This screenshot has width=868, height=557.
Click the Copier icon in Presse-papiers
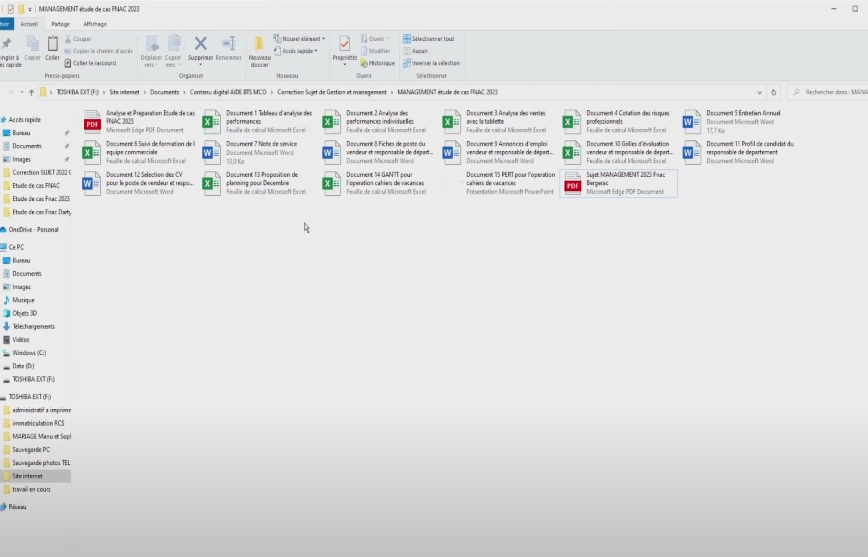click(33, 43)
